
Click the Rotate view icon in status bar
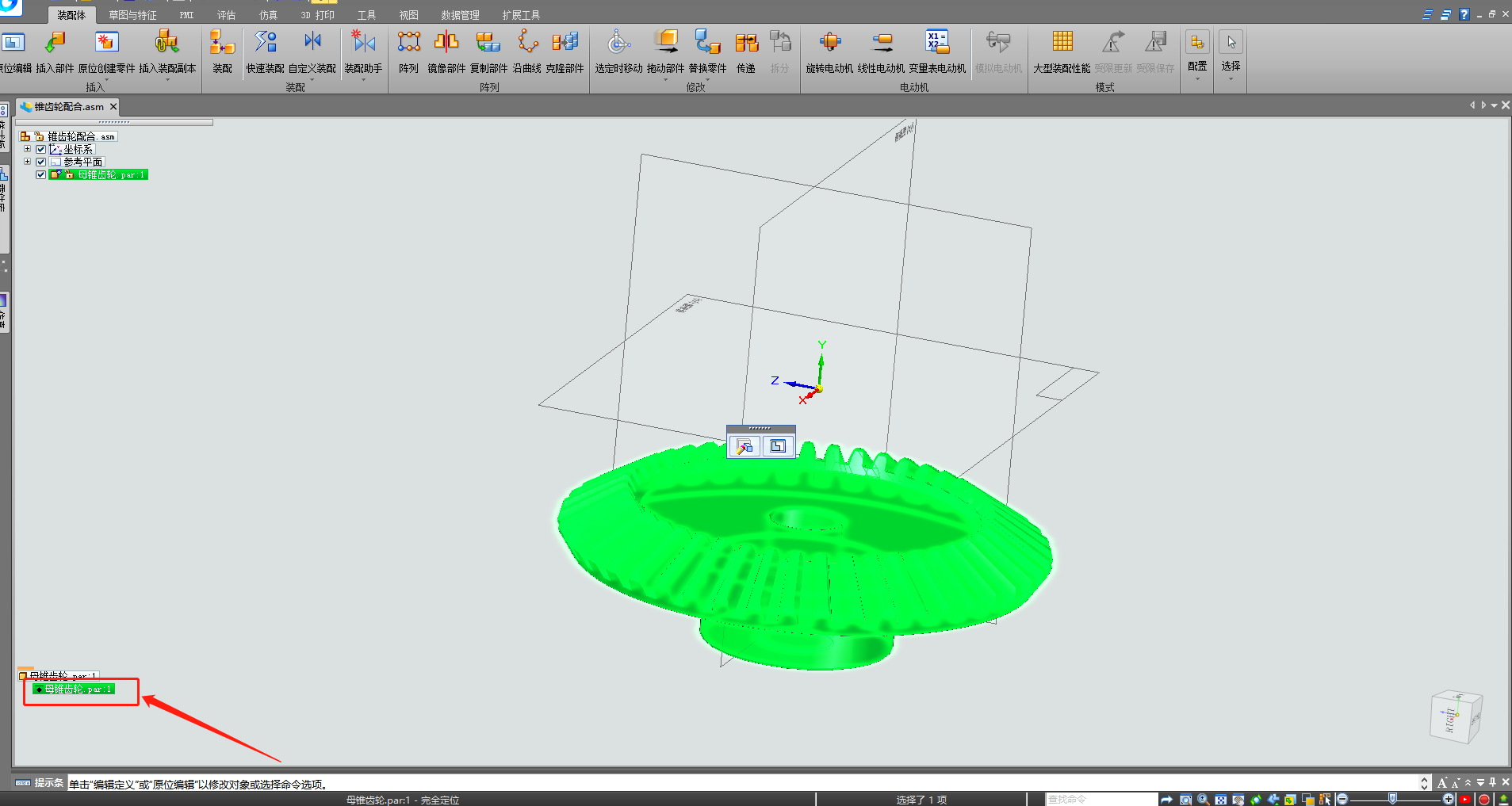coord(1256,800)
